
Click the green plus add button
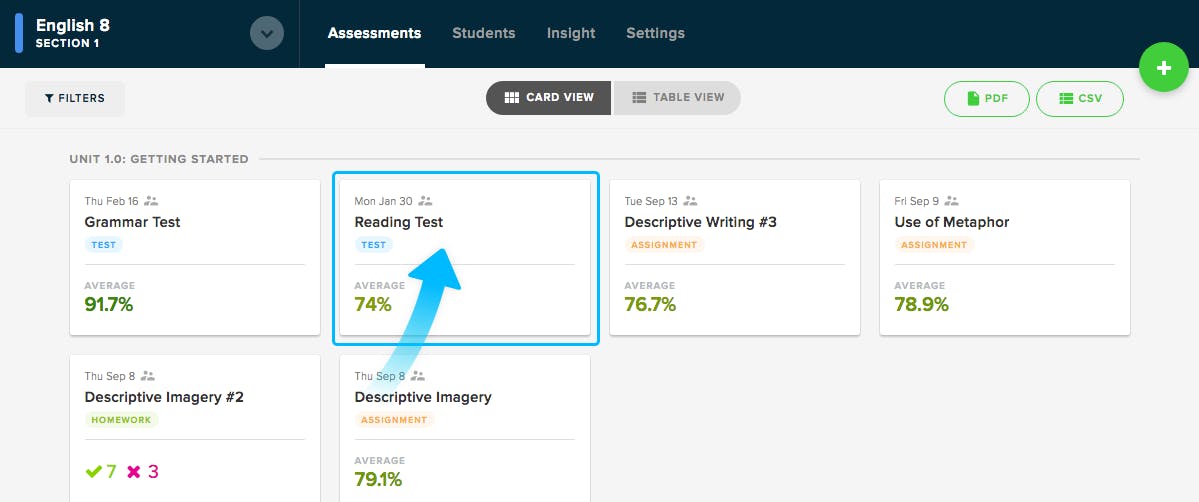[1163, 68]
